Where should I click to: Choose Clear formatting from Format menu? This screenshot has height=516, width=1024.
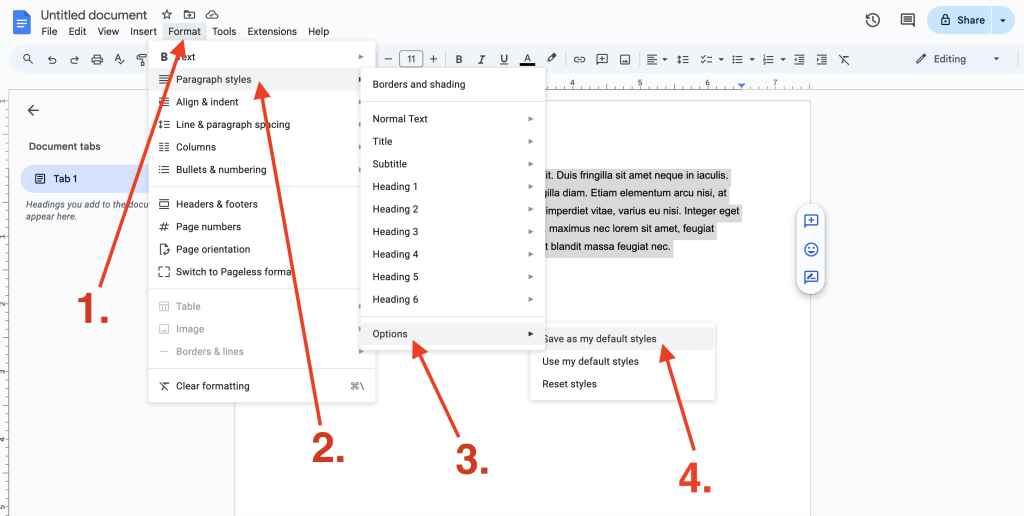pos(212,386)
